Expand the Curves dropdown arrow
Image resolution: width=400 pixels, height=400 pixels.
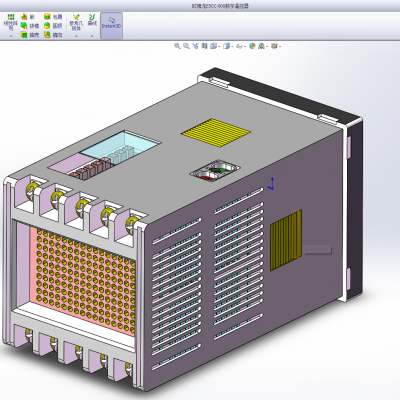tap(92, 36)
